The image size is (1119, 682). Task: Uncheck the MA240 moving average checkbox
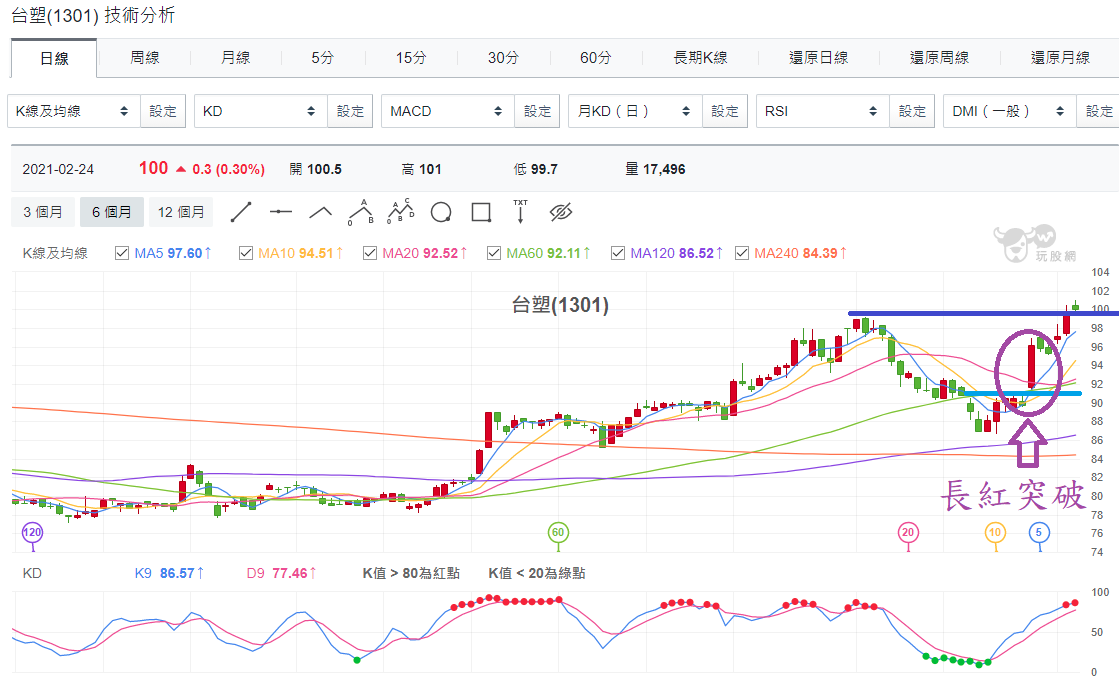741,253
